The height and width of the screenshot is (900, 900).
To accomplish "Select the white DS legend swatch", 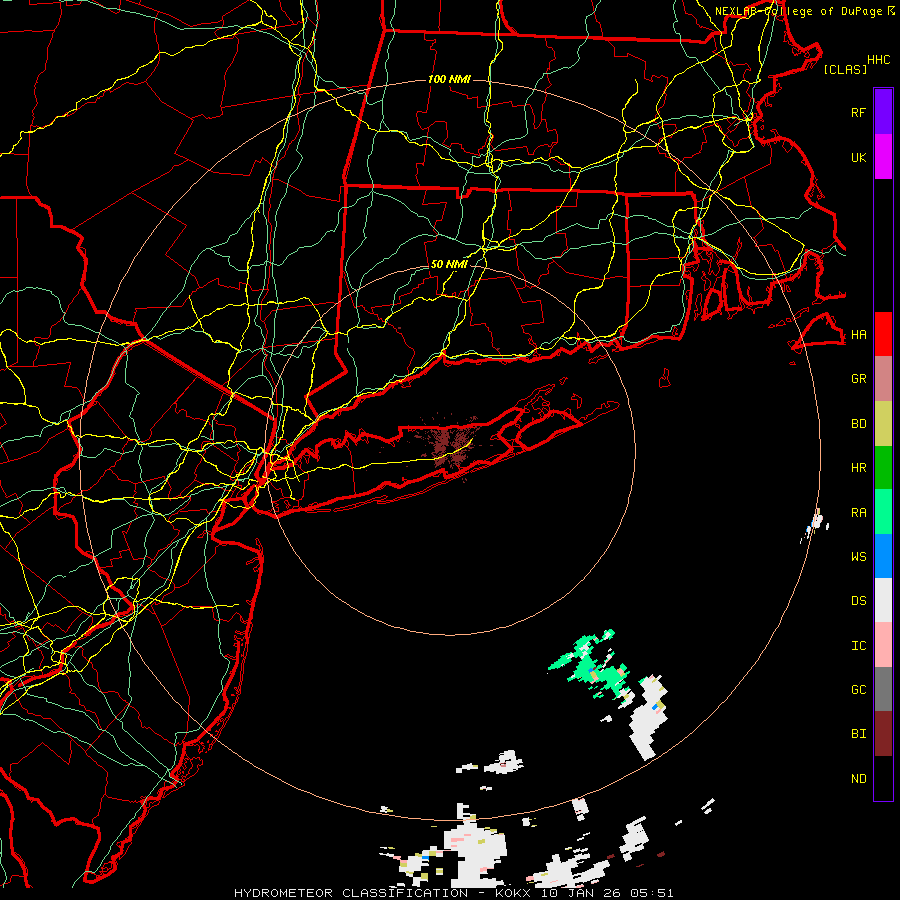I will point(883,600).
